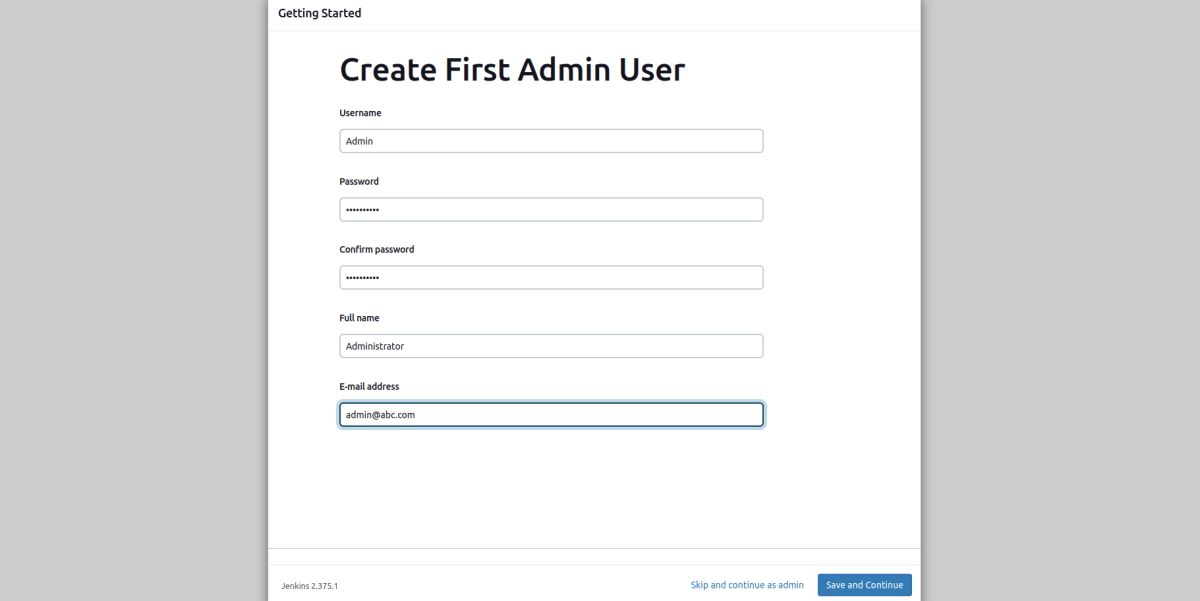Viewport: 1200px width, 601px height.
Task: Click into the Full name field
Action: click(x=551, y=346)
